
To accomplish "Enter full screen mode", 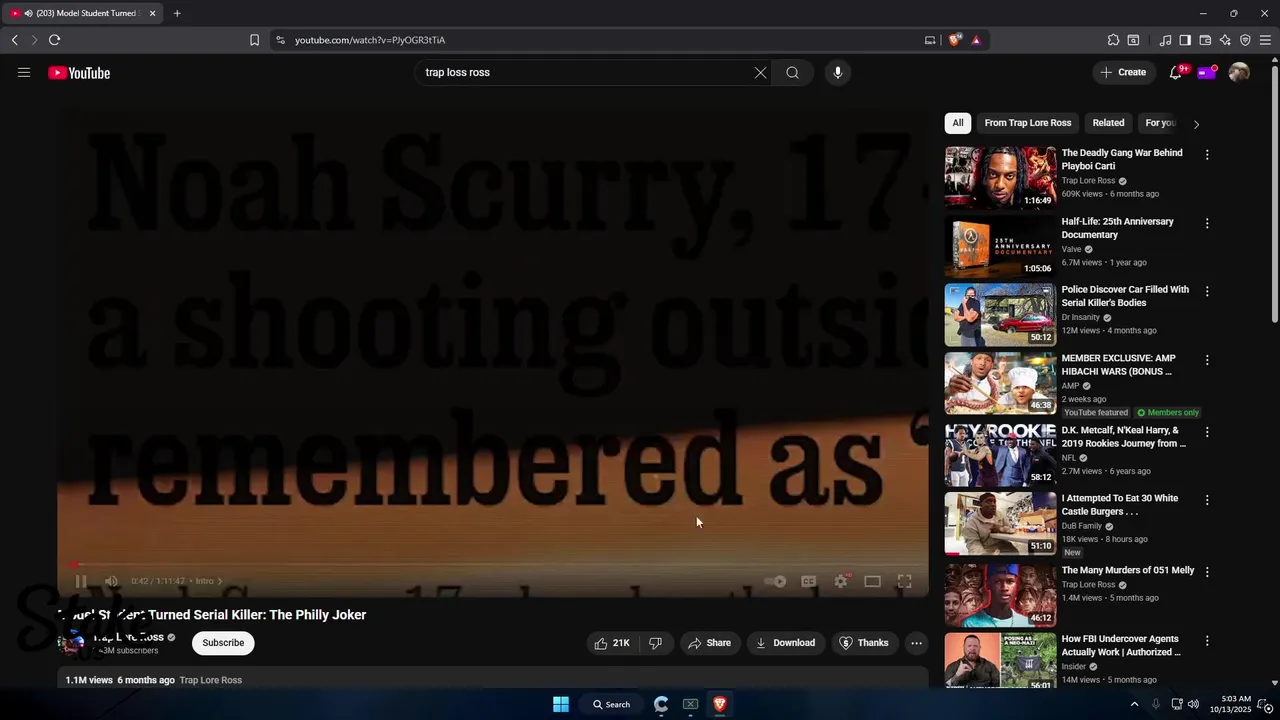I will (x=904, y=581).
